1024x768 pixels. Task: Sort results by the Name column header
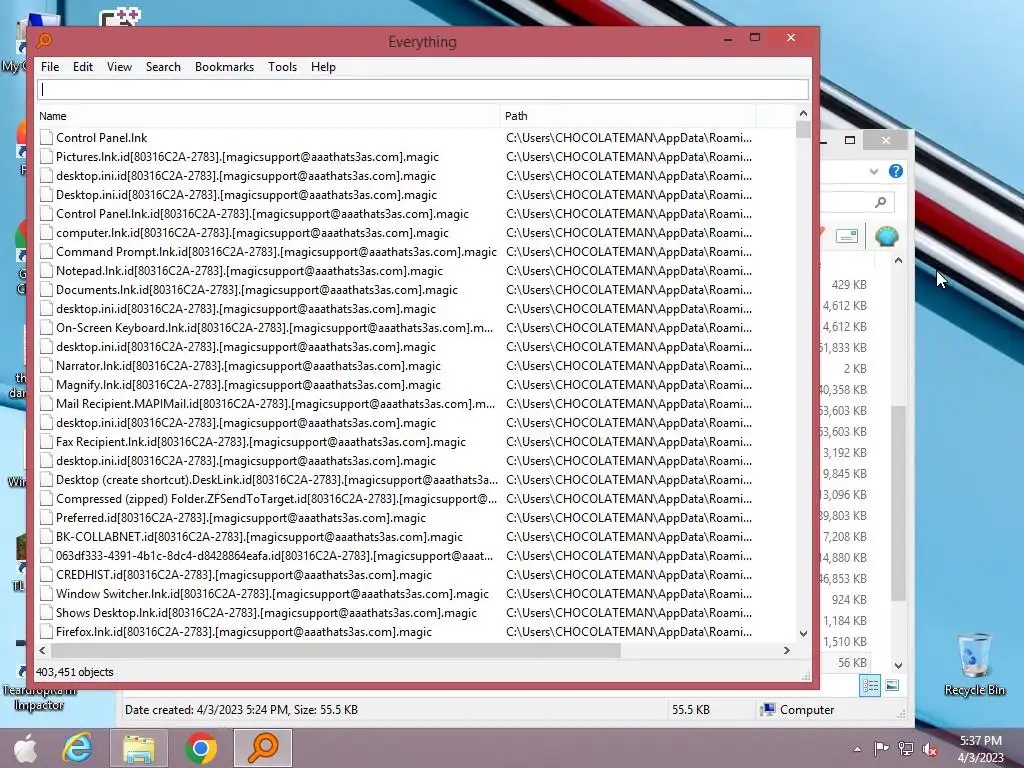click(268, 116)
